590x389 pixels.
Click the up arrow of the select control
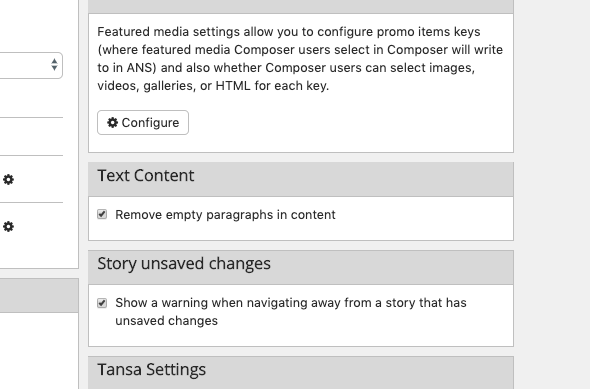[54, 61]
